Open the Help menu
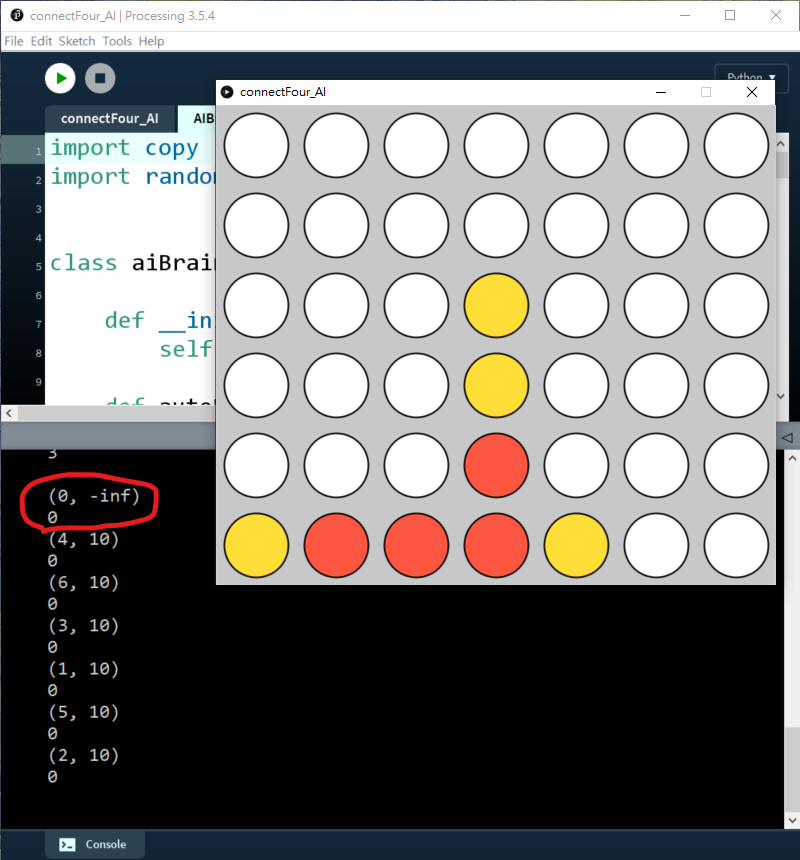The width and height of the screenshot is (800, 860). point(151,41)
